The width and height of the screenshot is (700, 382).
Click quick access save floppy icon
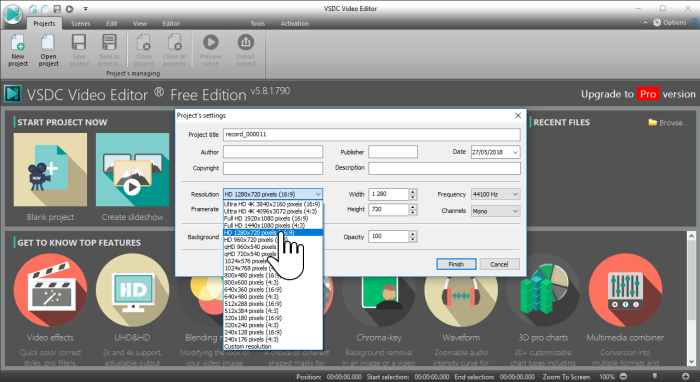(57, 8)
